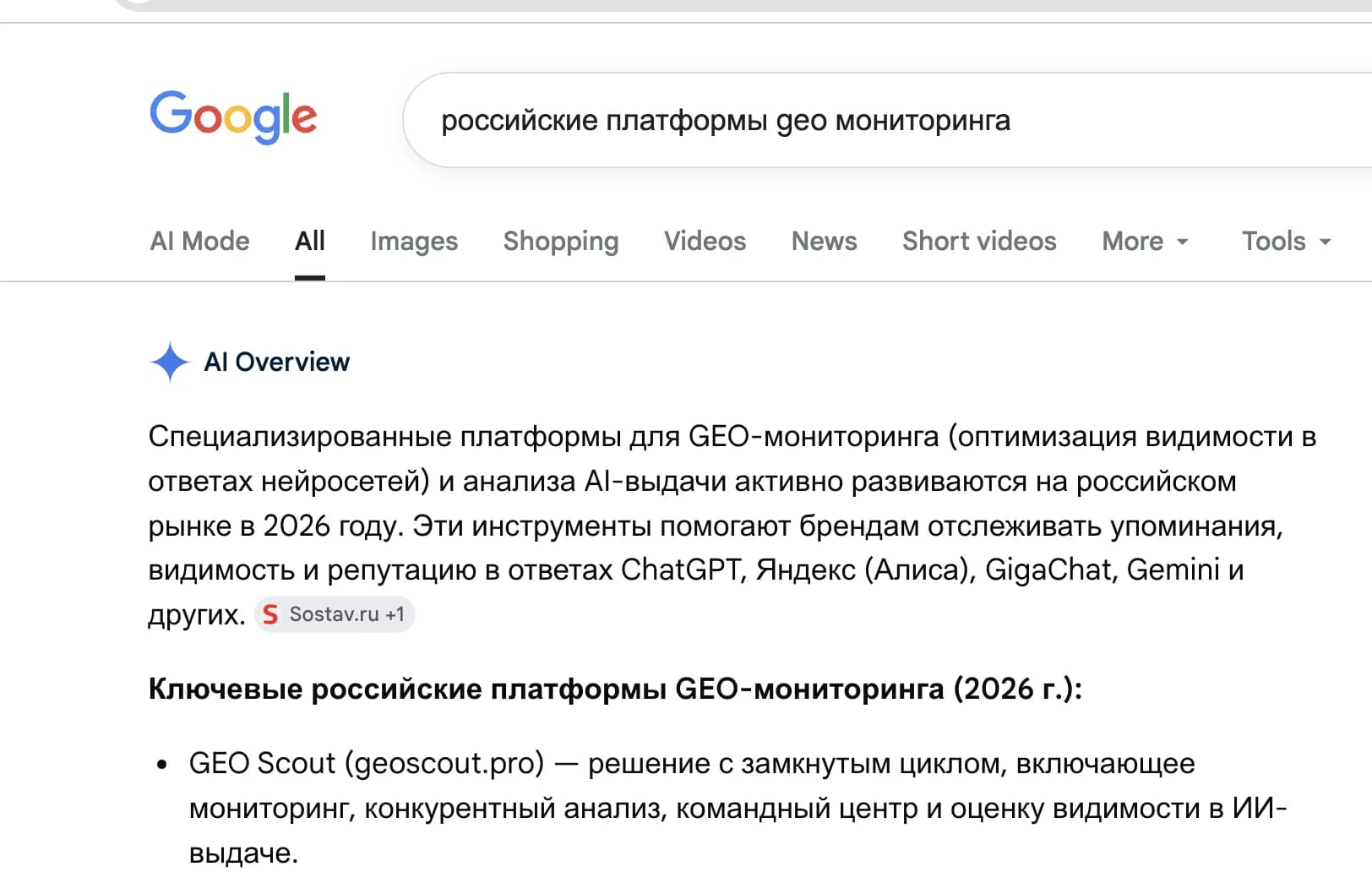The width and height of the screenshot is (1372, 894).
Task: Click the paragraph starting 'Специализированные платформы'
Action: tap(732, 526)
